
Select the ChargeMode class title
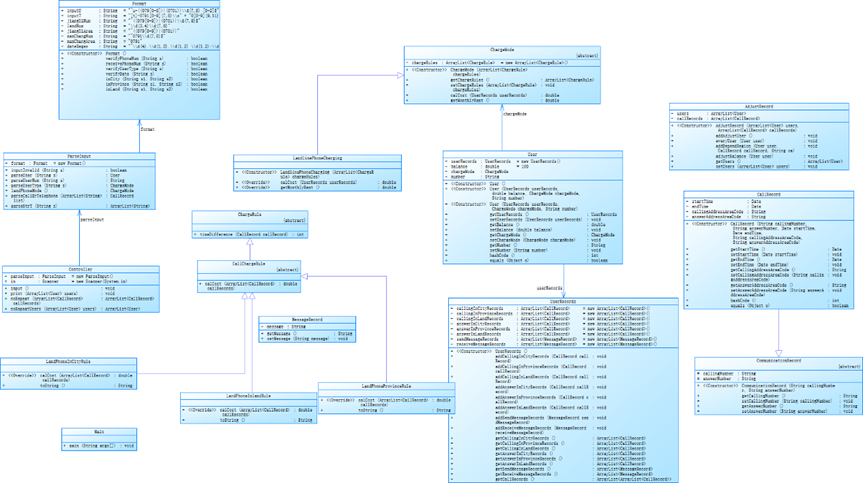point(502,50)
